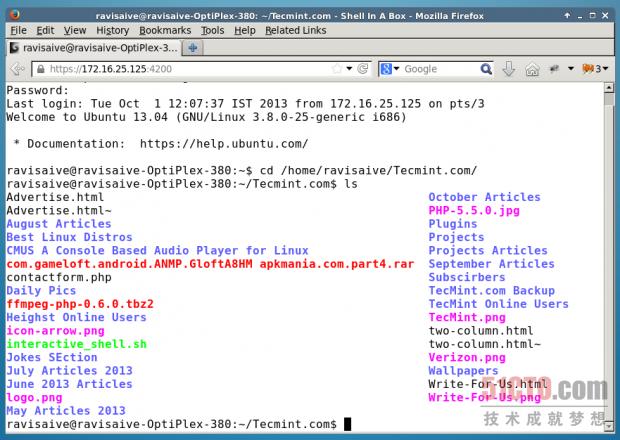Open the Bookmarks menu

[165, 30]
